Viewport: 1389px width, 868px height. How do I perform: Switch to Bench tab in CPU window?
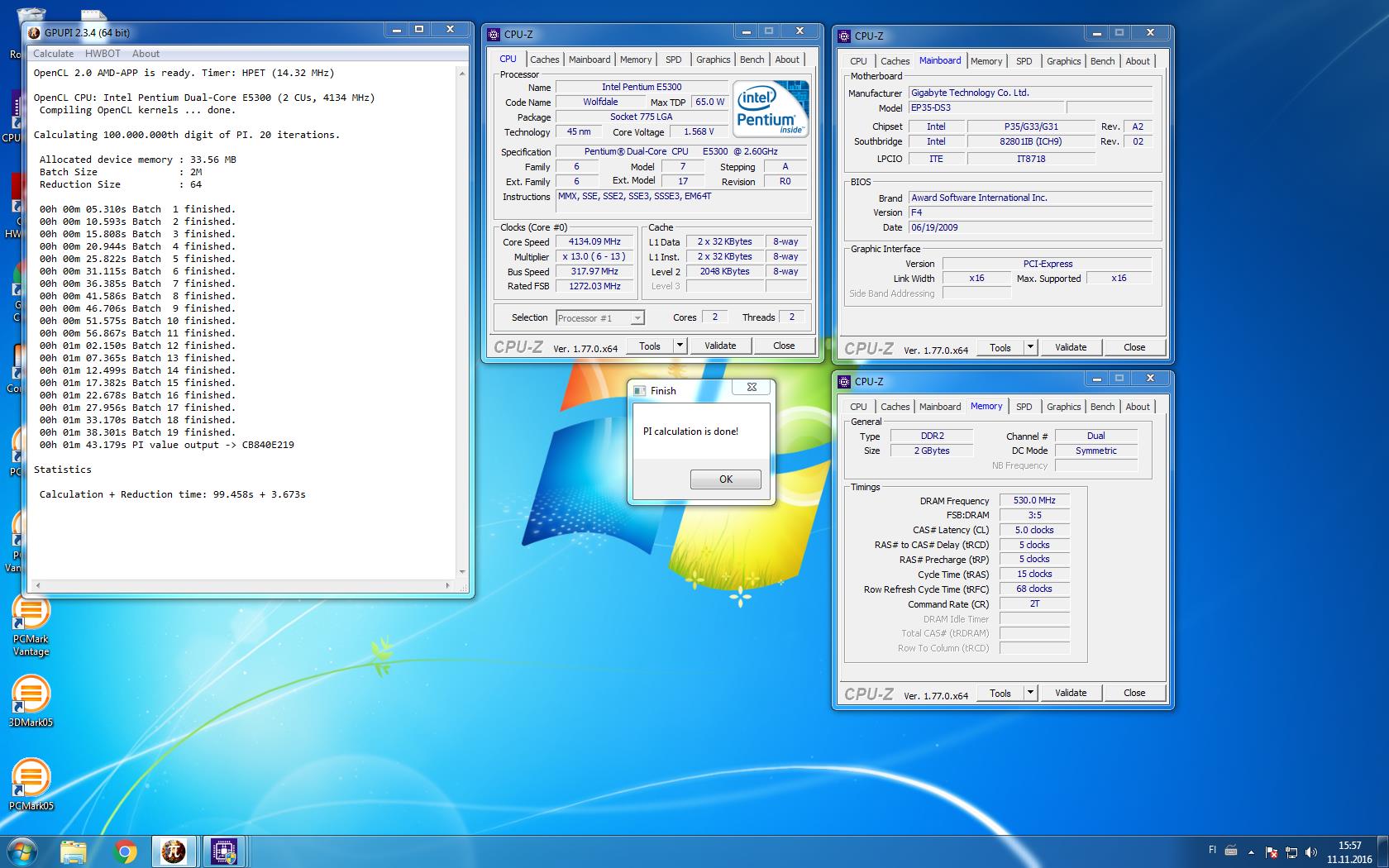(752, 60)
